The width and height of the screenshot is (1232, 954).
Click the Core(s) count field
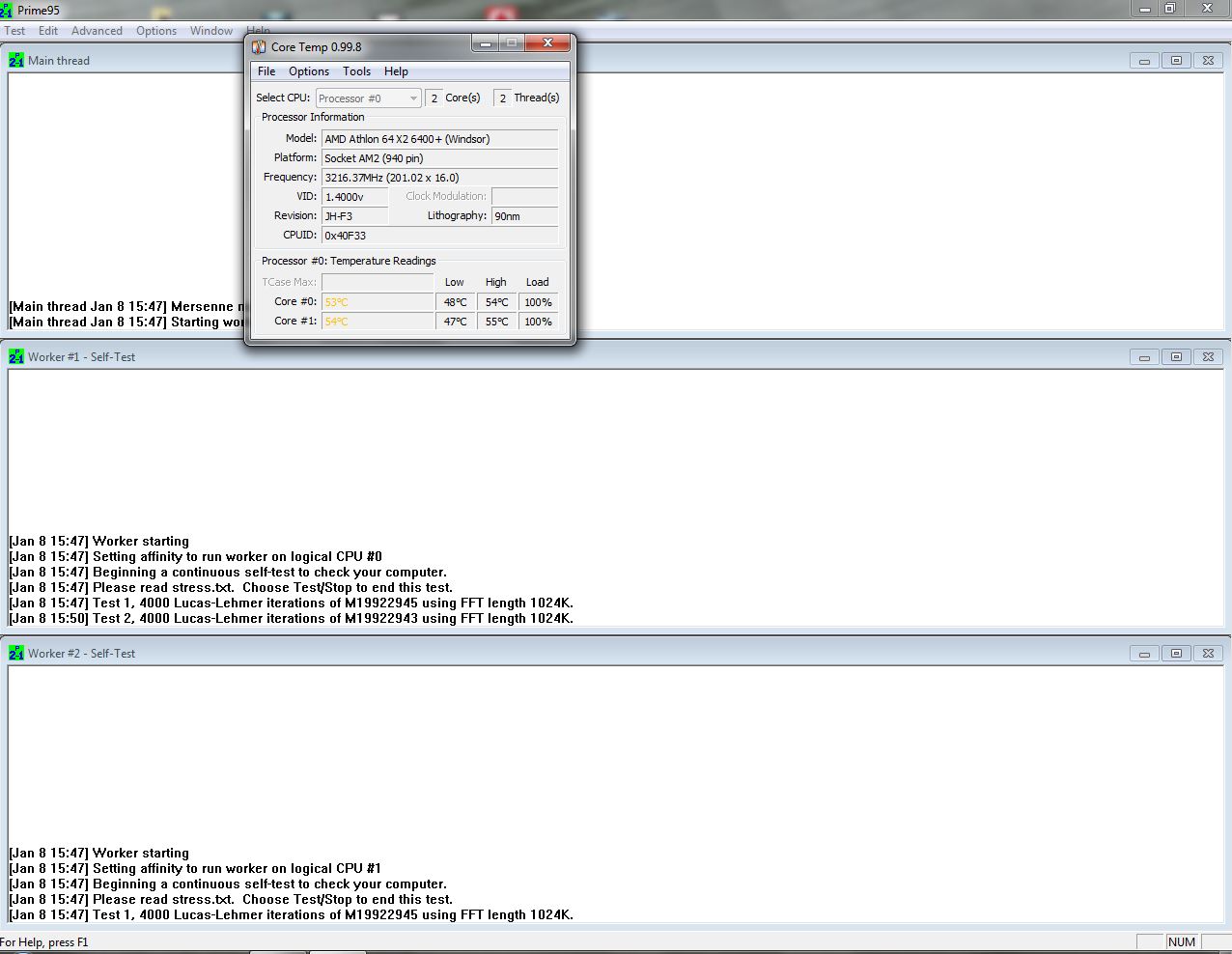[434, 98]
